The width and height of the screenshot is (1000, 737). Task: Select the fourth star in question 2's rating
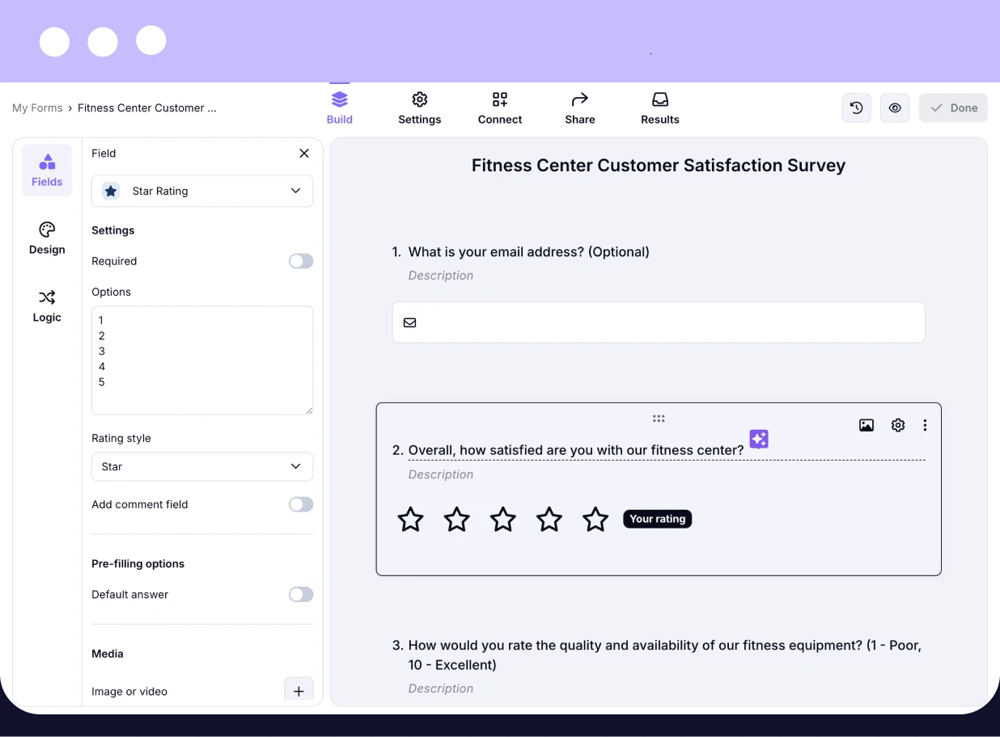549,519
